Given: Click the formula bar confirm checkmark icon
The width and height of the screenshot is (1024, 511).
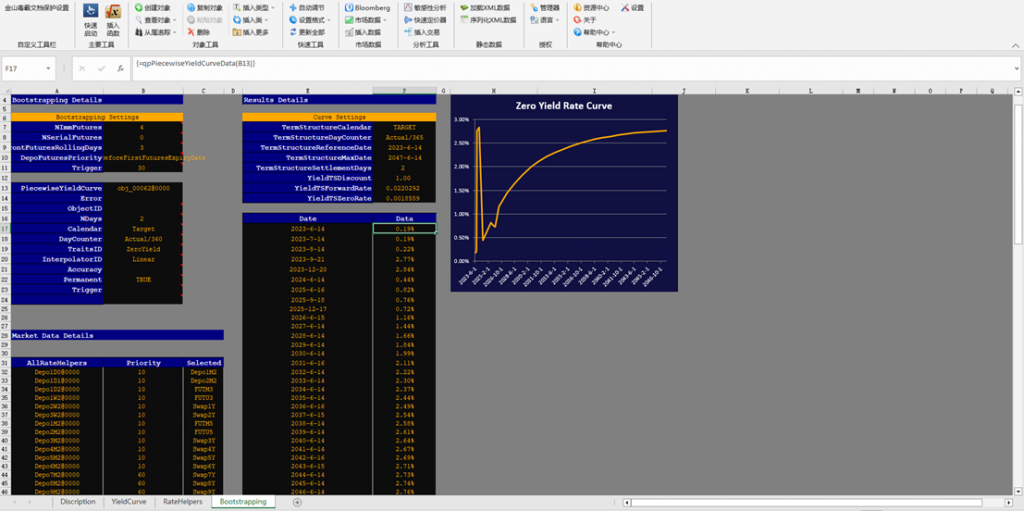Looking at the screenshot, I should coord(101,69).
